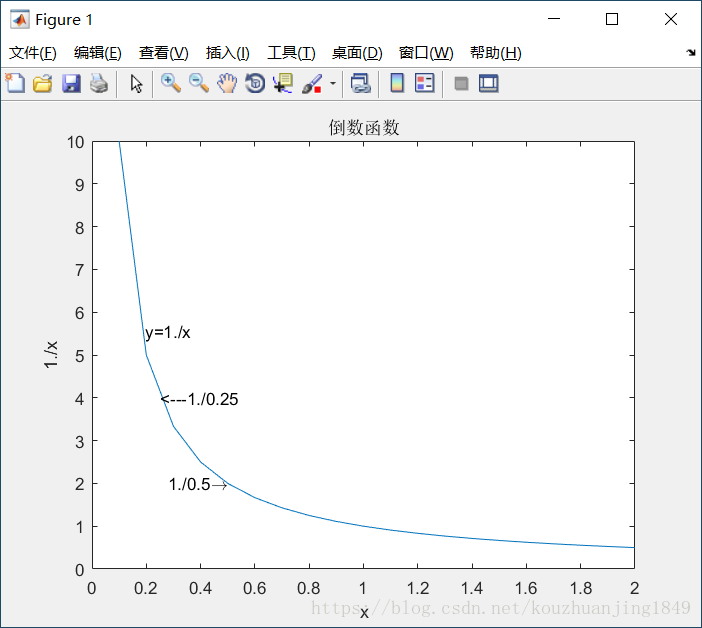Click the y-axis label 1./x
The image size is (702, 628).
(x=51, y=355)
